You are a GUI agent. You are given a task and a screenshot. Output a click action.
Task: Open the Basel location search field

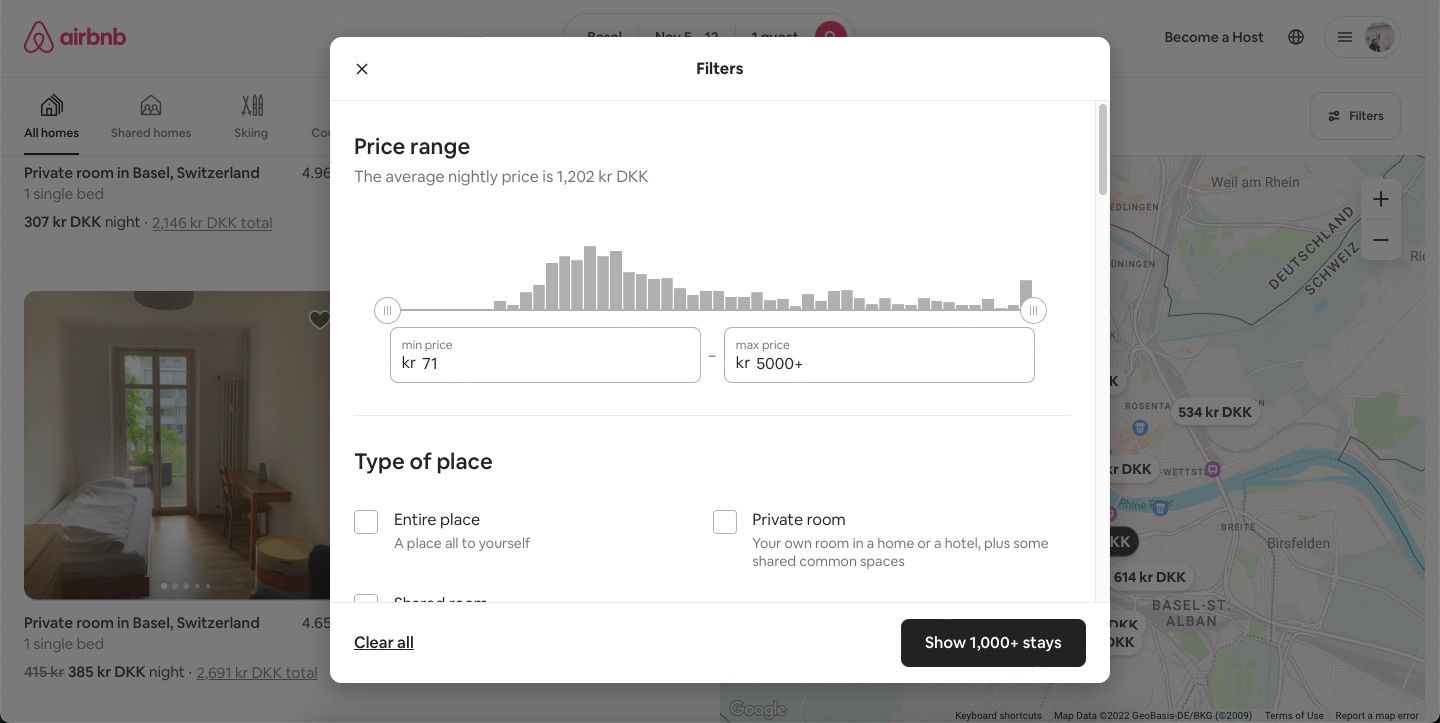[604, 37]
